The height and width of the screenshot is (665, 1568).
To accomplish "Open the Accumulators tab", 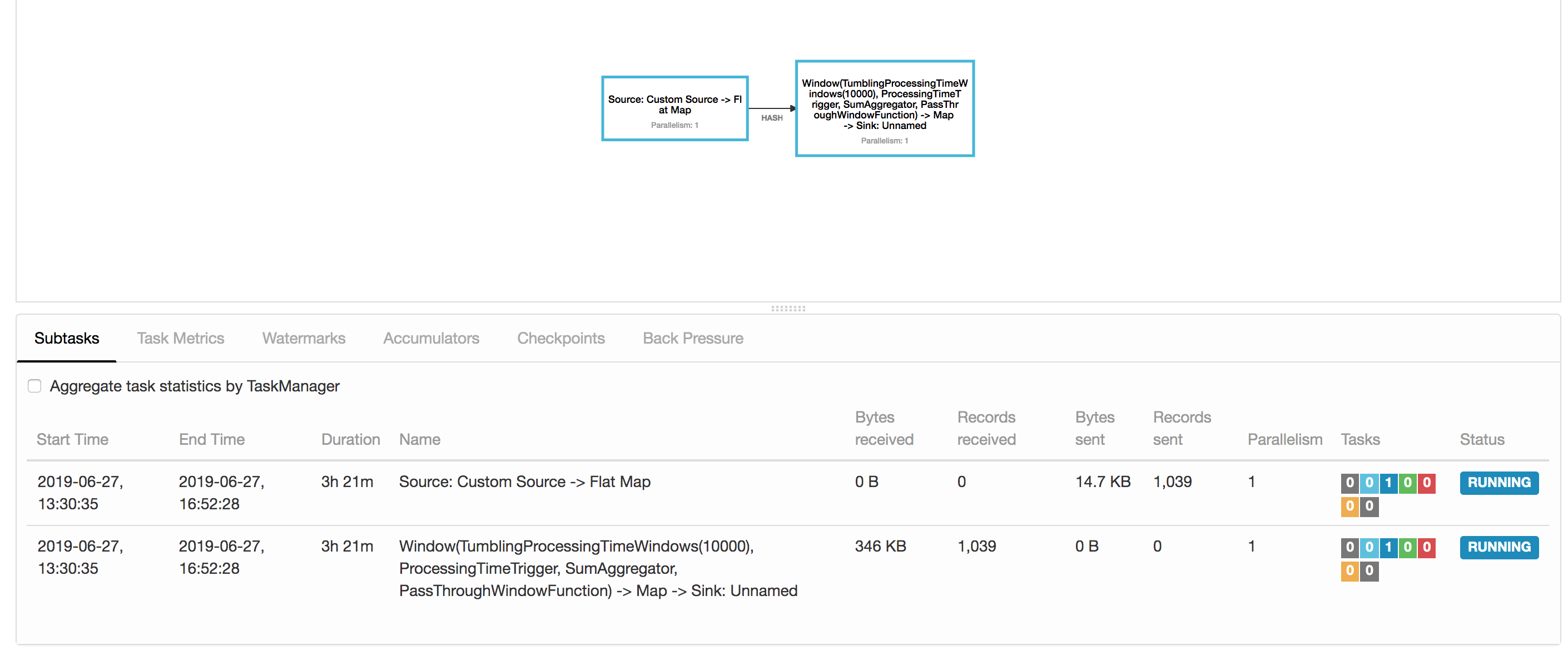I will [431, 338].
